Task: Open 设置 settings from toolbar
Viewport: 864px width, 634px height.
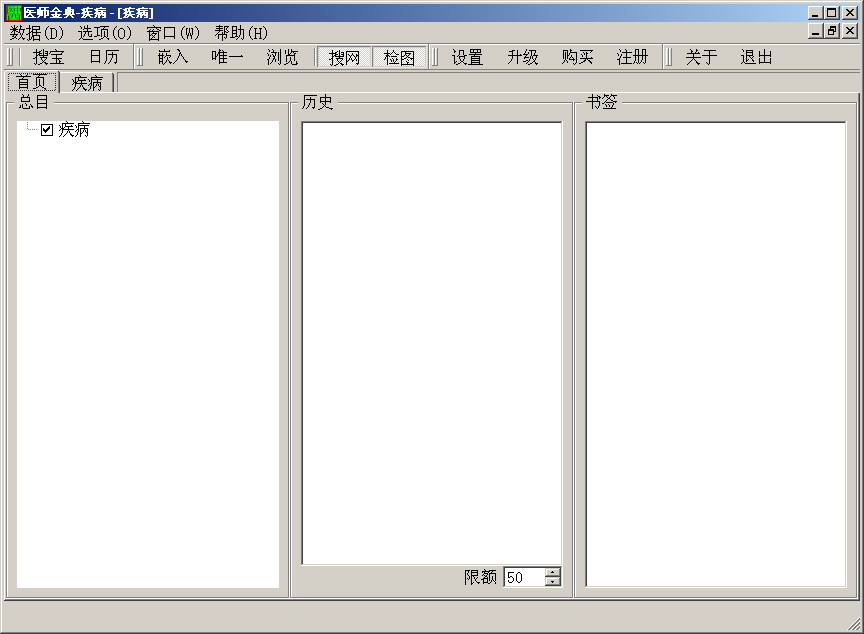Action: pos(467,57)
